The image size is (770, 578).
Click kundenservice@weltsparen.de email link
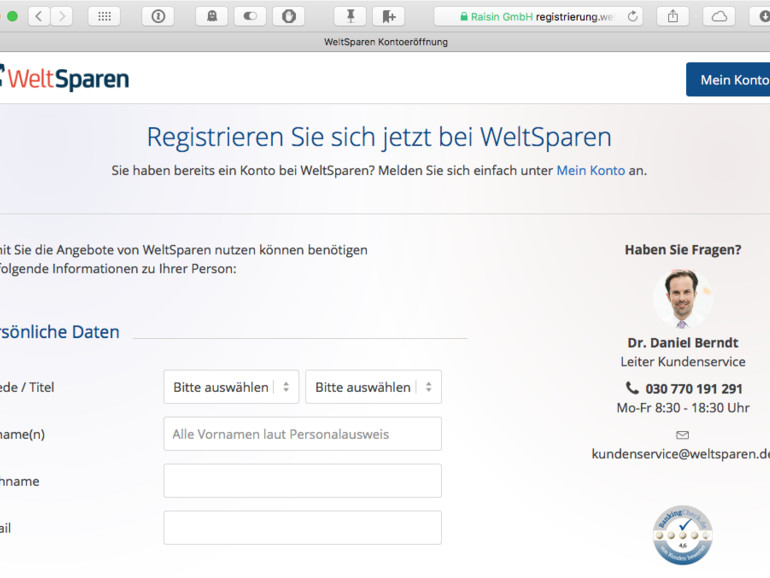coord(681,454)
